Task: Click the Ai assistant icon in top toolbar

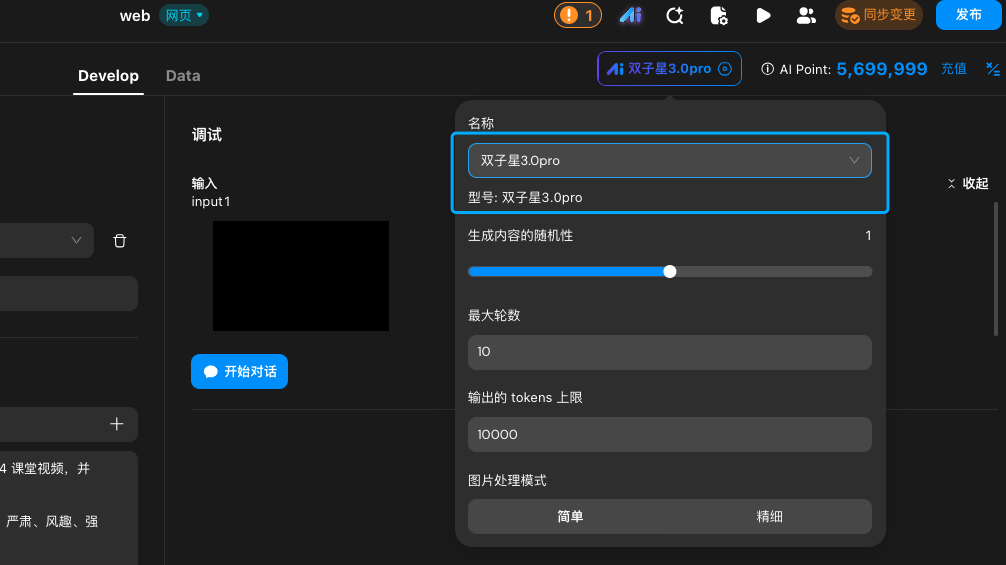Action: (x=630, y=15)
